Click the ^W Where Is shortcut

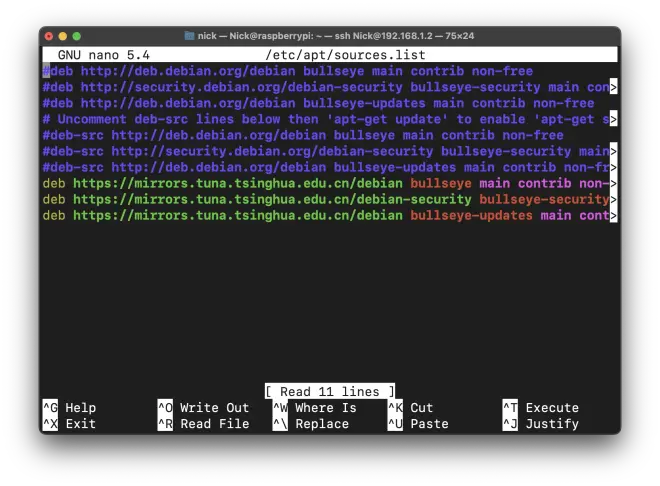[314, 408]
